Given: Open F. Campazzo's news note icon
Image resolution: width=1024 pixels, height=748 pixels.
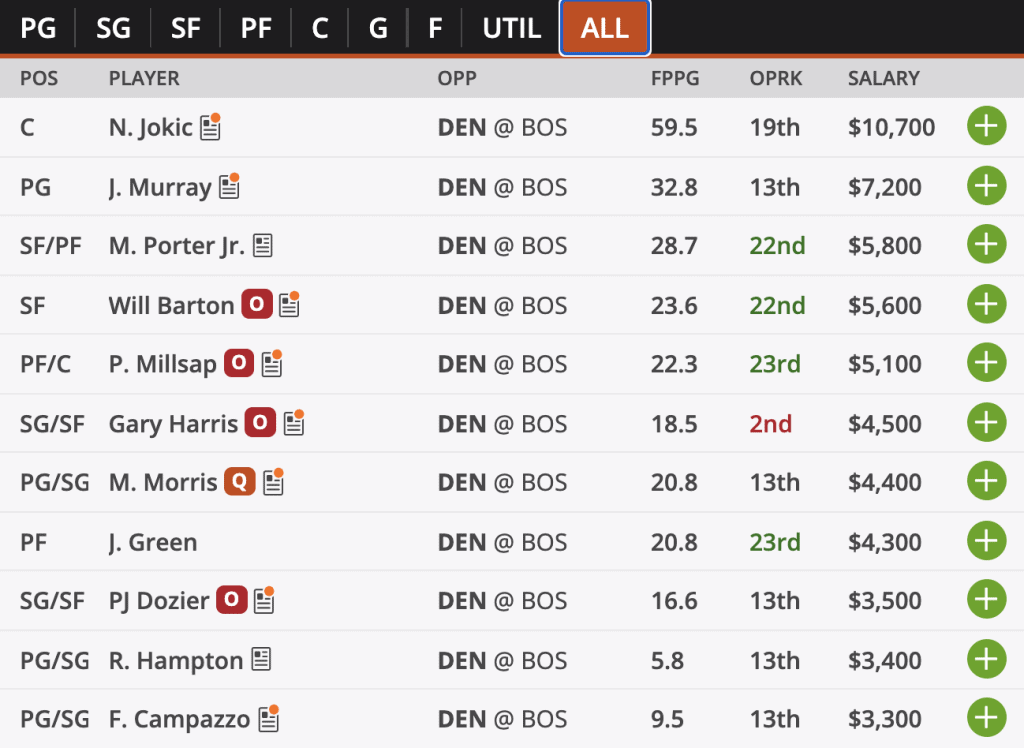Looking at the screenshot, I should coord(268,719).
